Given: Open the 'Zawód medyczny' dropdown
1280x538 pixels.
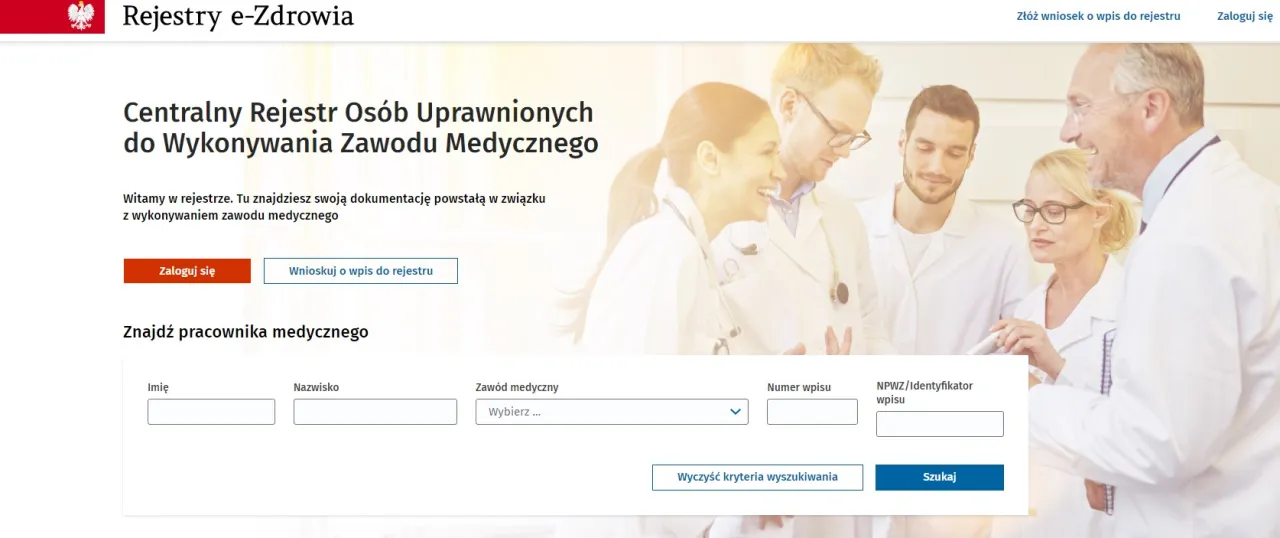Looking at the screenshot, I should click(x=612, y=412).
